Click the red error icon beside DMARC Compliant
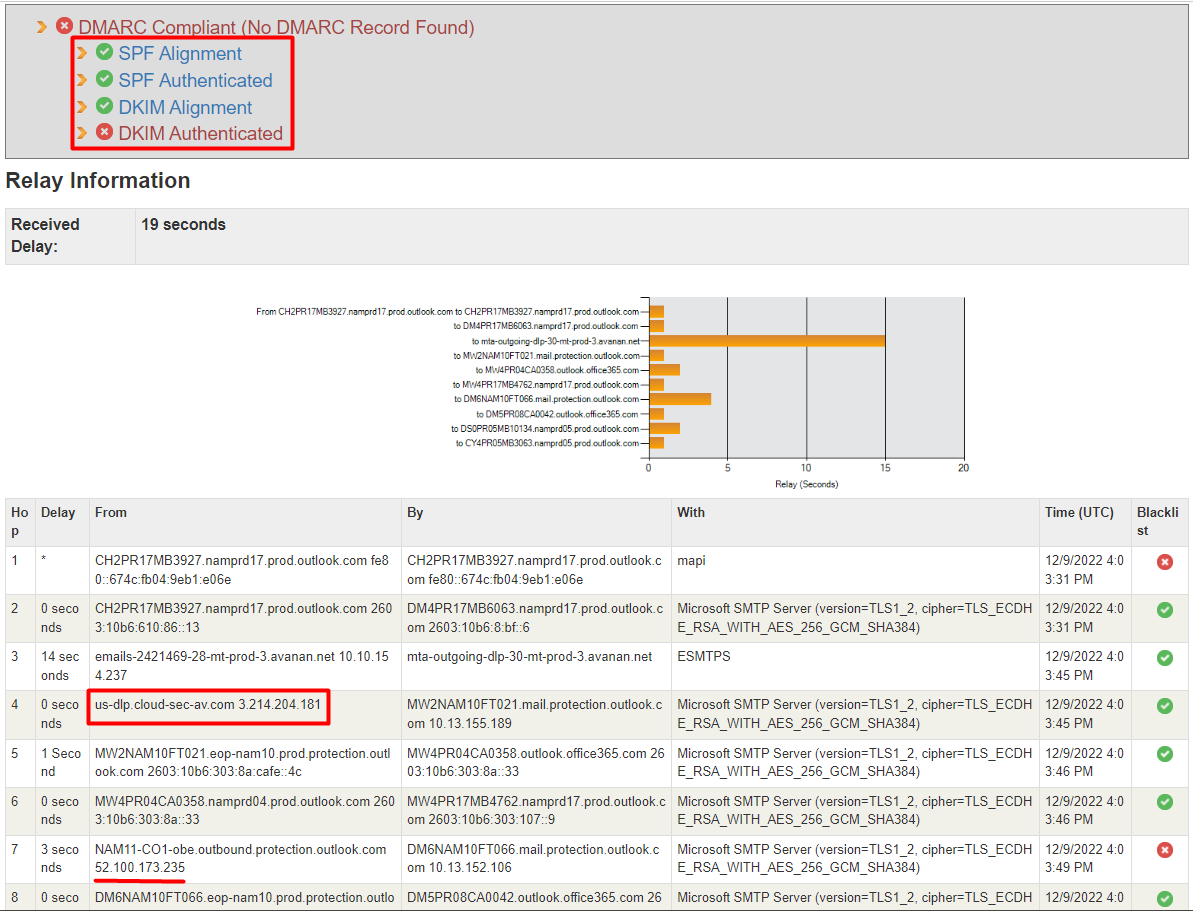This screenshot has height=911, width=1193. point(63,27)
